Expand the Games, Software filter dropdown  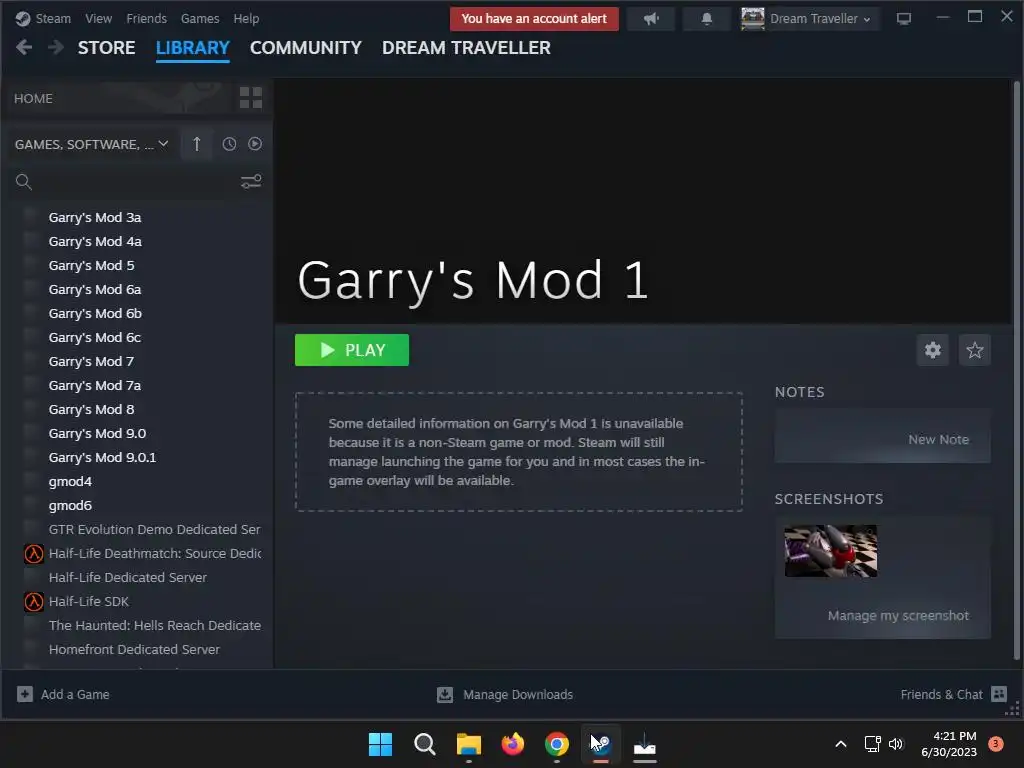91,144
